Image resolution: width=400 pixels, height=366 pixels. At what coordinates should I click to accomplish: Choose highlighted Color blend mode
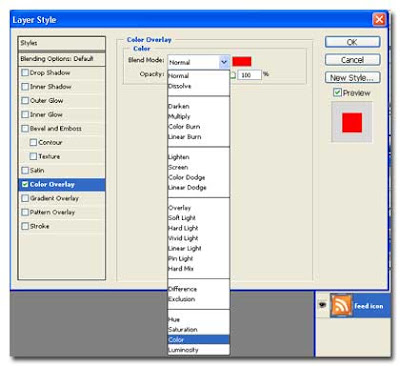pyautogui.click(x=199, y=340)
